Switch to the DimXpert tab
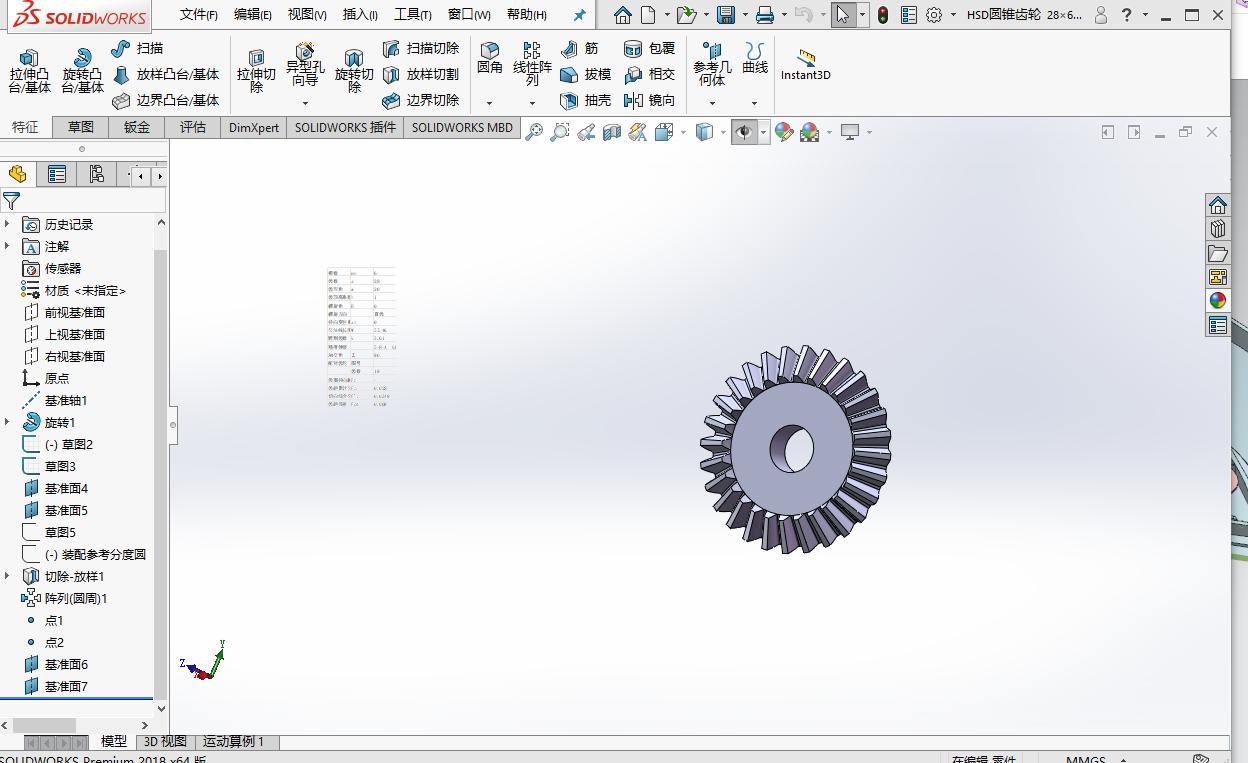This screenshot has width=1248, height=763. point(254,127)
